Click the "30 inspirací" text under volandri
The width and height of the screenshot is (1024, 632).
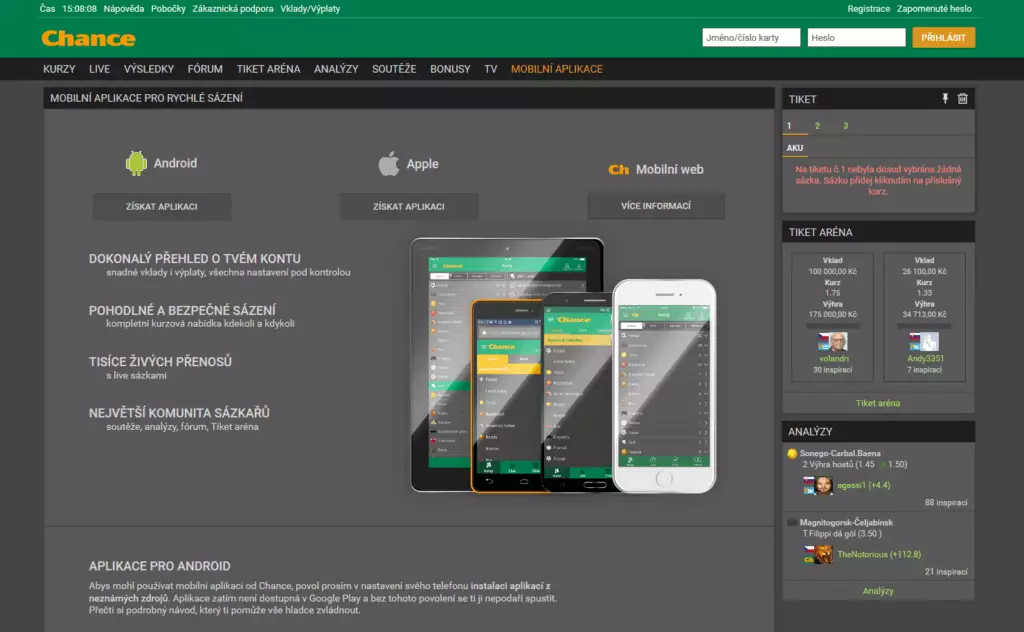coord(833,370)
